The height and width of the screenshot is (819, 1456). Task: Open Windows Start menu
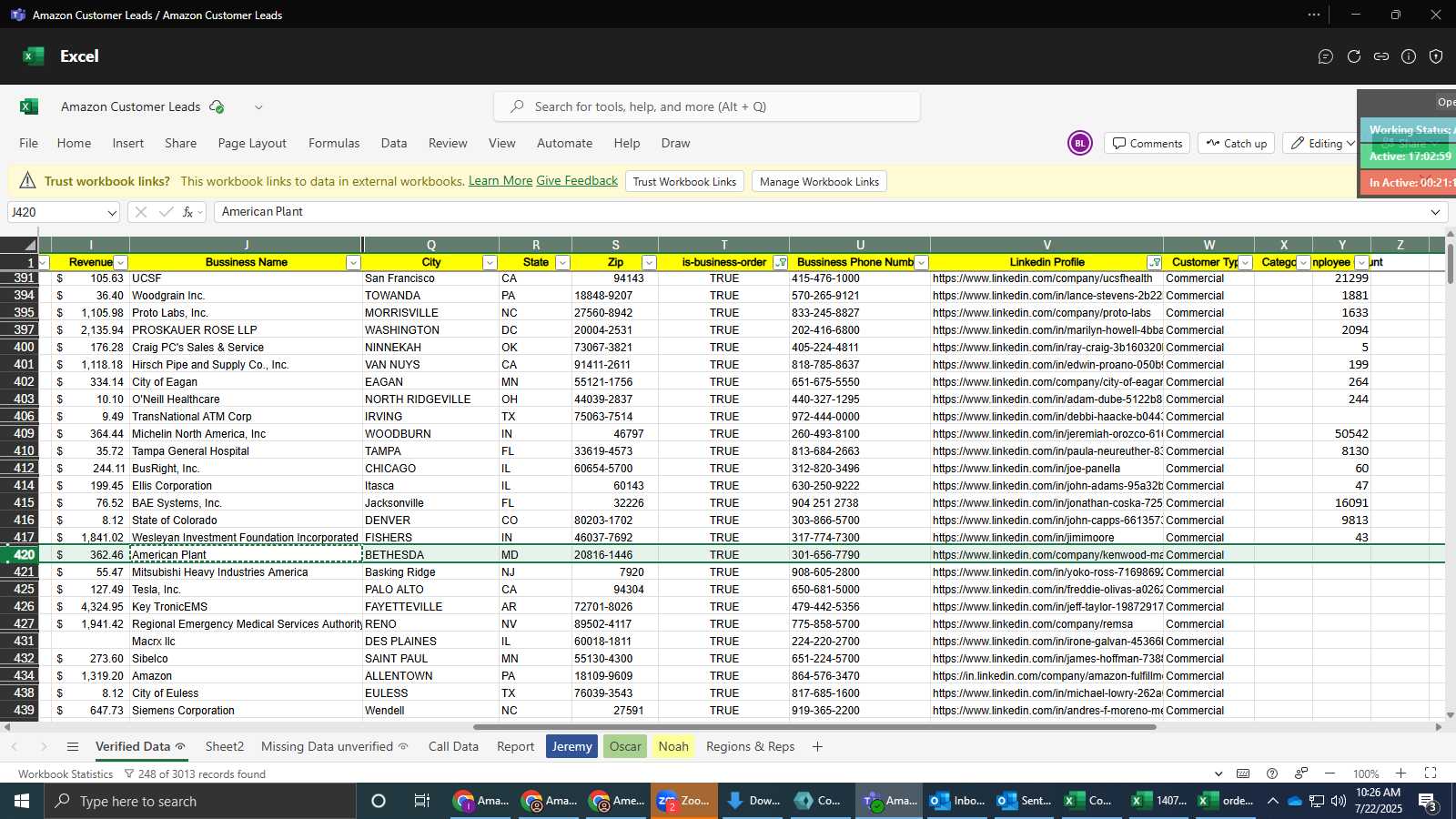[x=22, y=801]
